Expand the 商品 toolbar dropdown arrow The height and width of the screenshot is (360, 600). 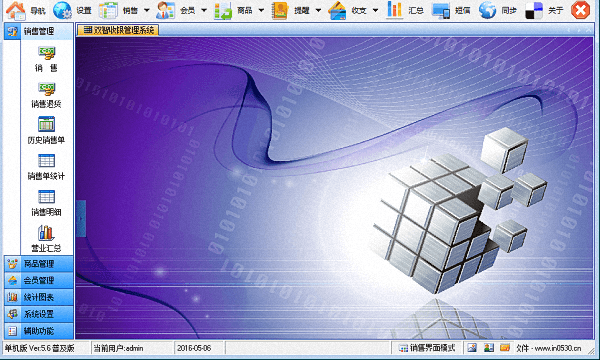[261, 10]
